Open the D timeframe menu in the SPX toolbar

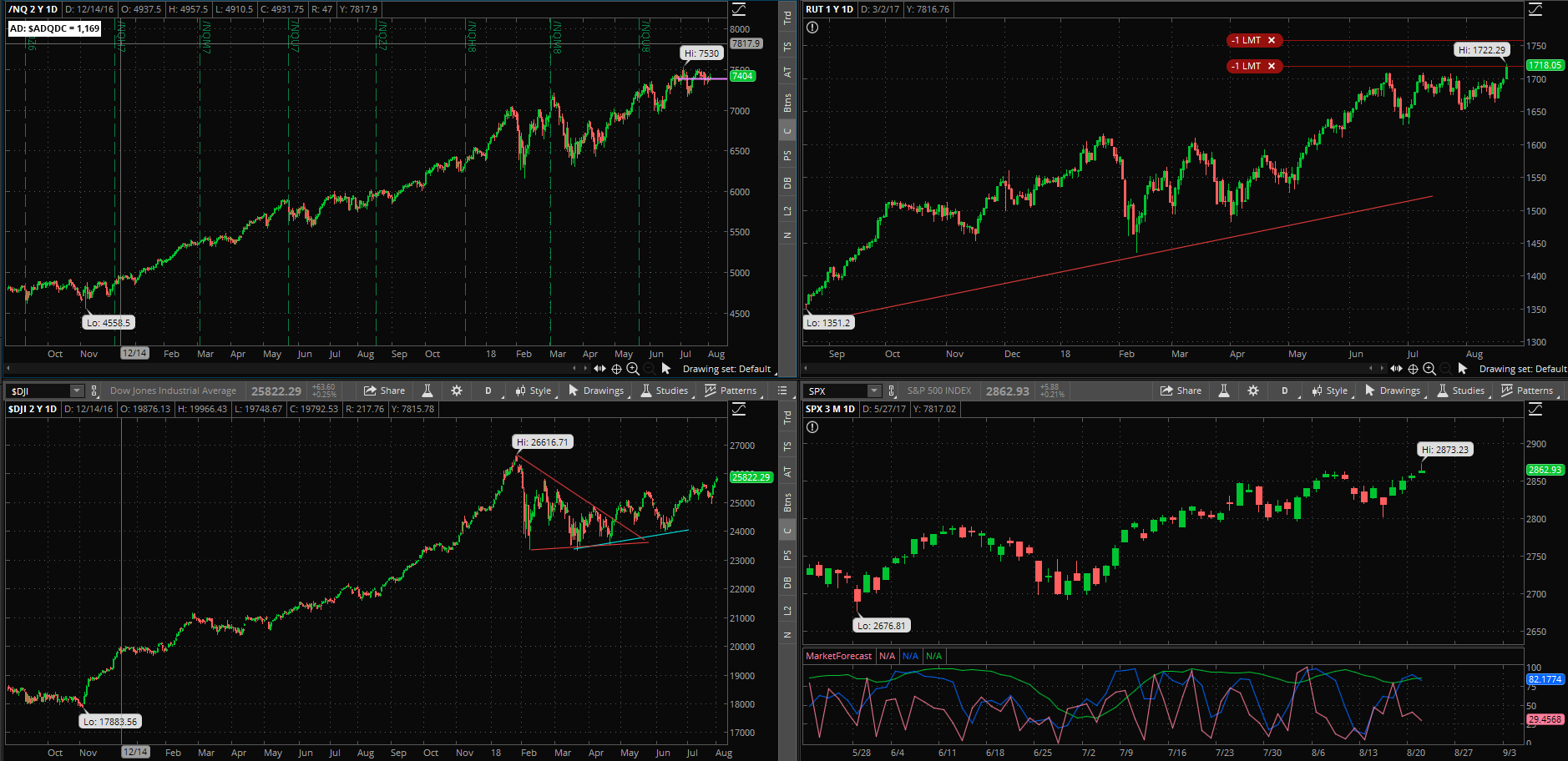coord(1285,391)
